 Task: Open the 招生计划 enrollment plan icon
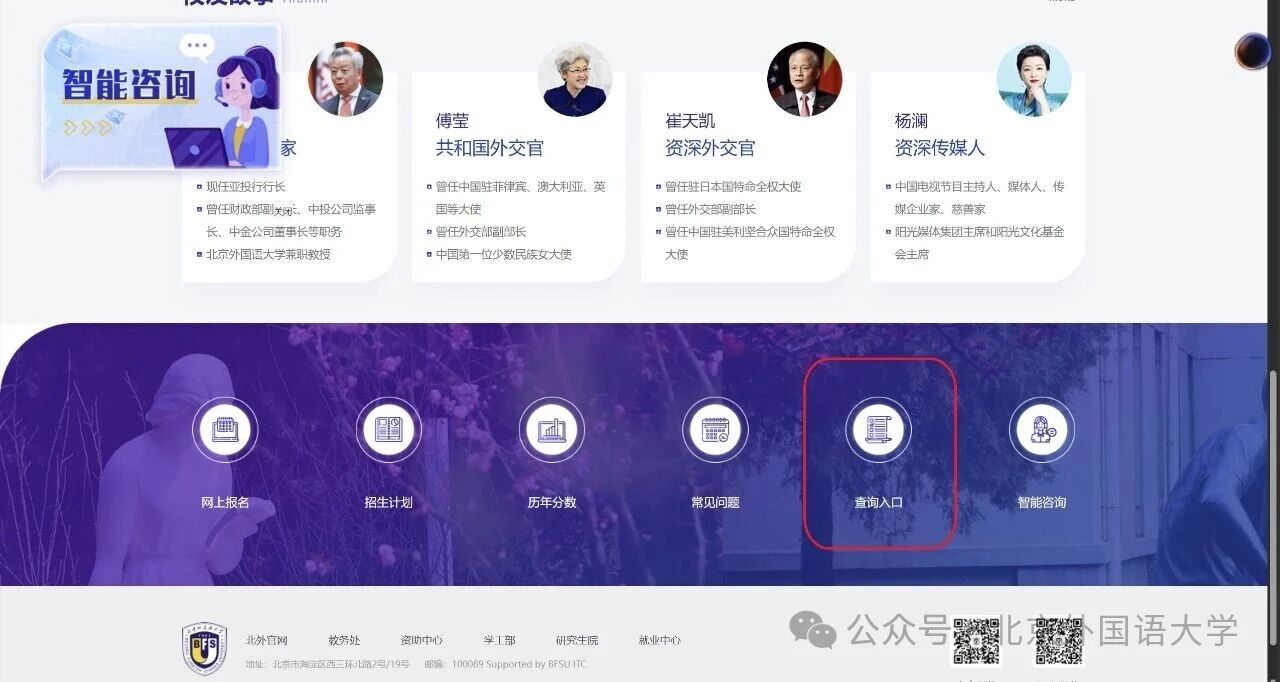coord(388,430)
